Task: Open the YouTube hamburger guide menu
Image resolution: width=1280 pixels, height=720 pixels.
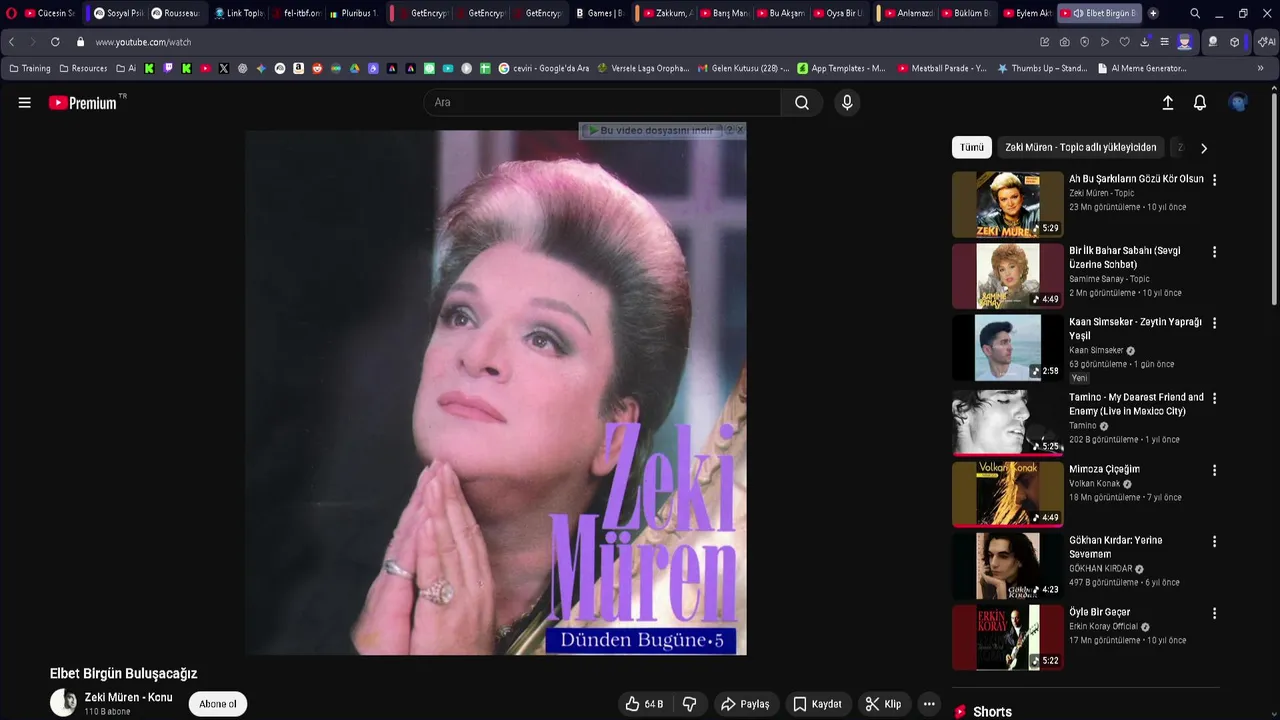Action: pos(25,103)
